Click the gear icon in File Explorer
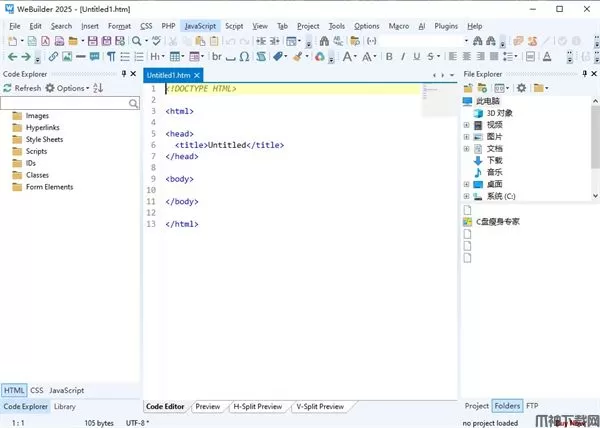 tap(521, 88)
